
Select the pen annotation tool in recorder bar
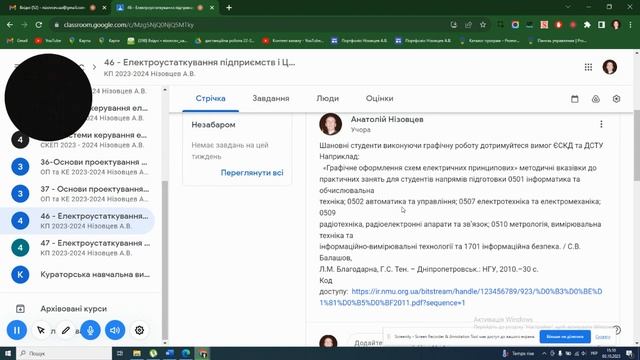(x=66, y=330)
